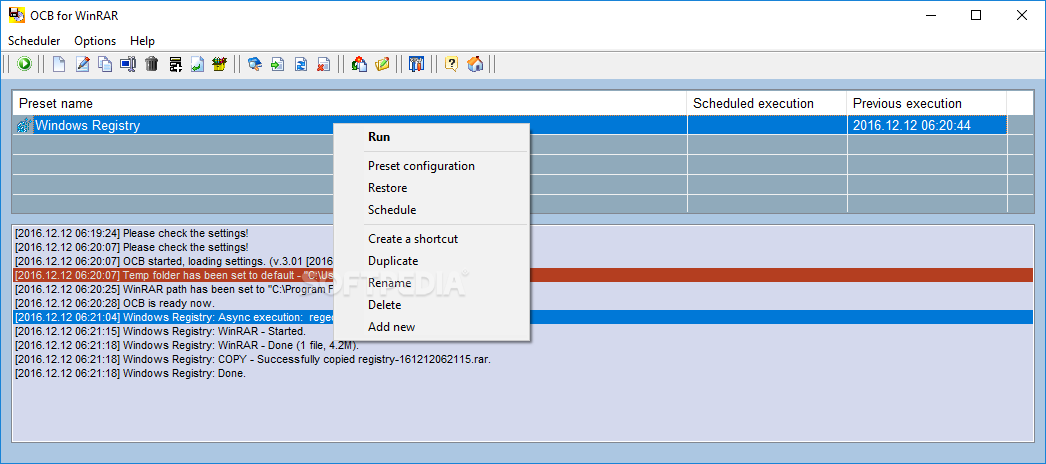Select the red Temp folder default log line
The height and width of the screenshot is (464, 1046).
point(524,275)
